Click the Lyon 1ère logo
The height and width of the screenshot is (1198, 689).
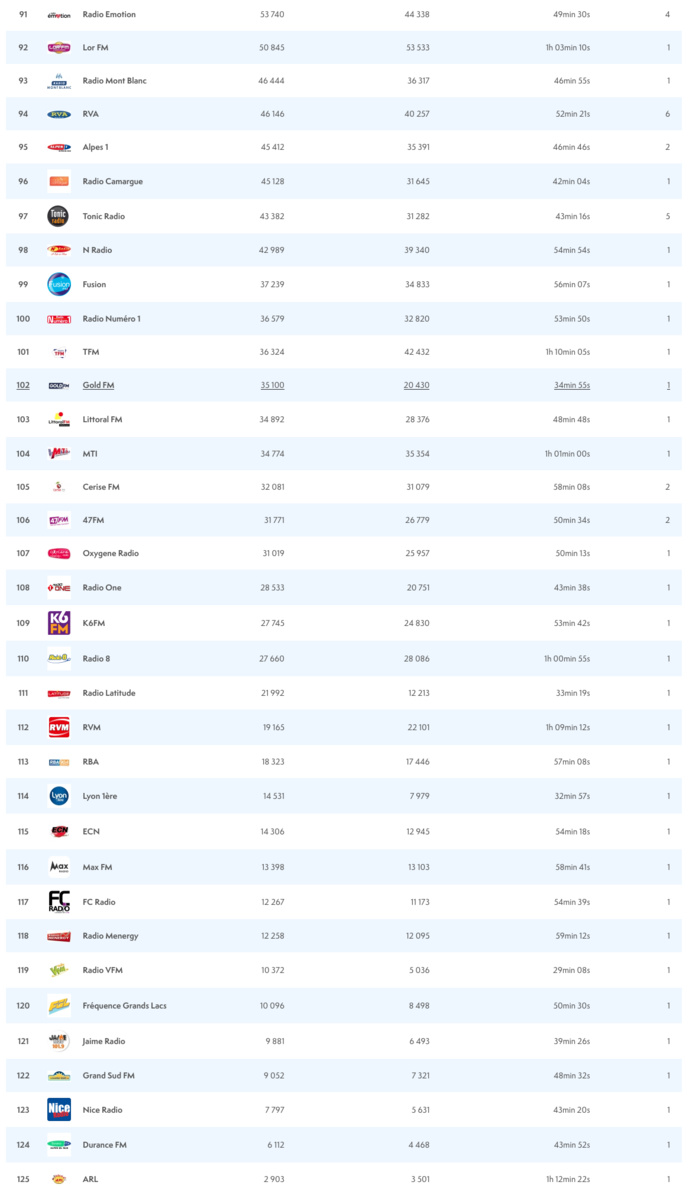[59, 796]
